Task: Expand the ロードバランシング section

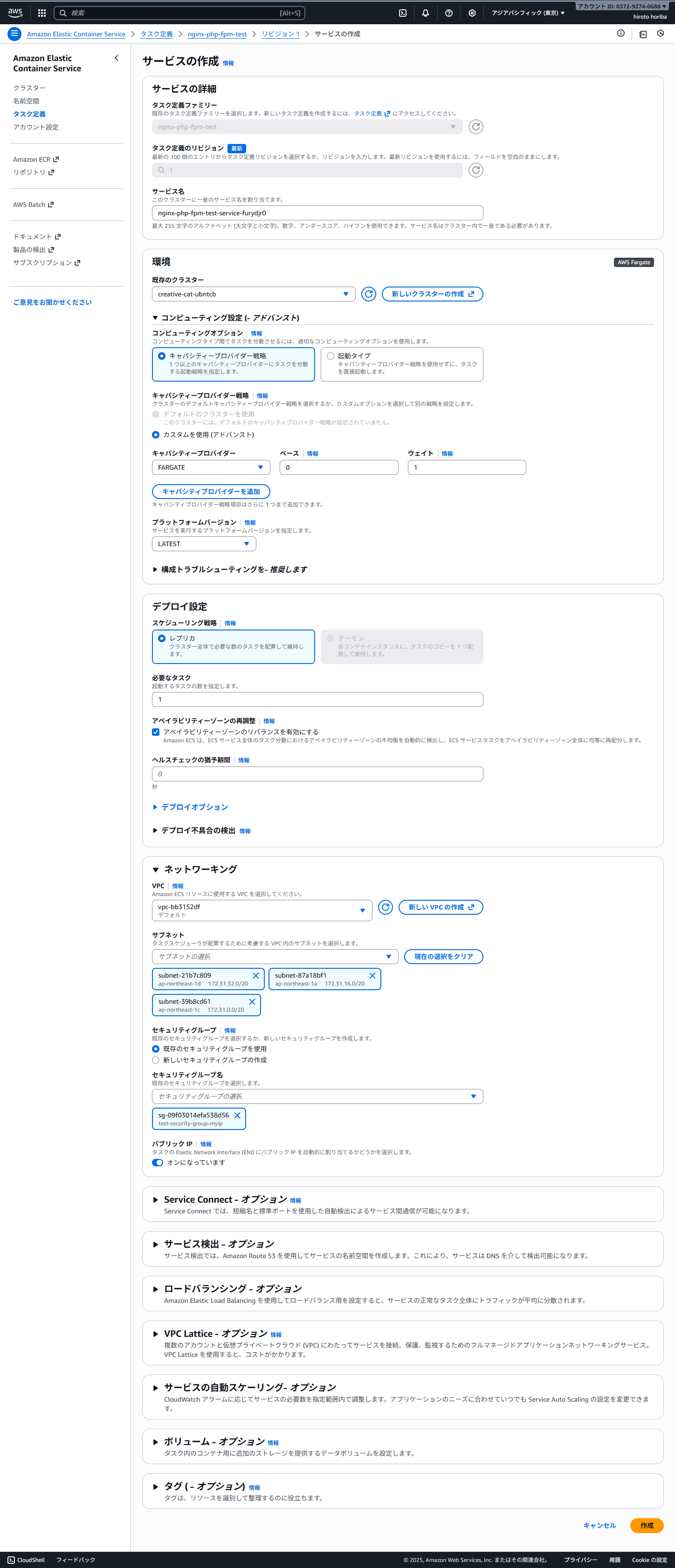Action: [156, 1289]
